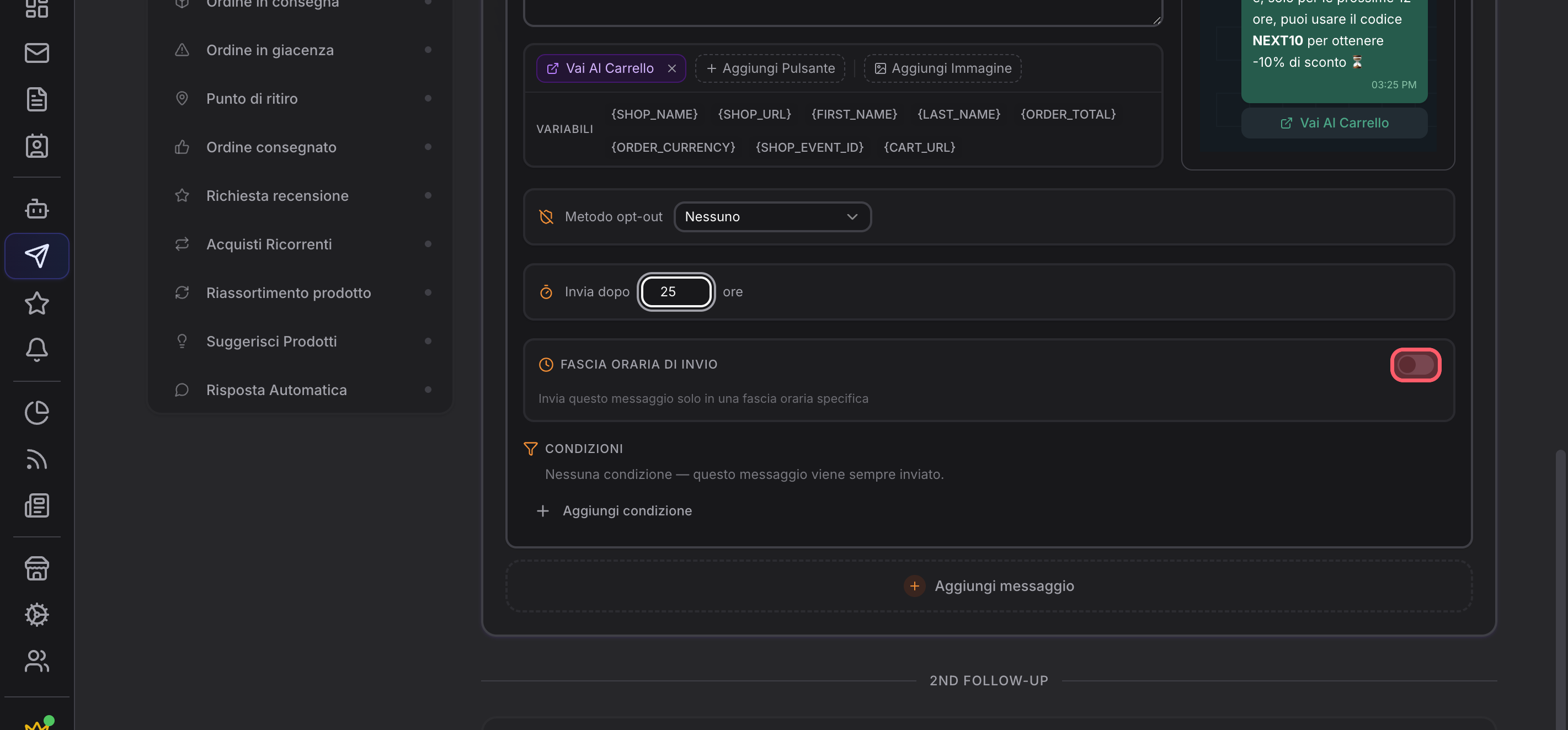The image size is (1568, 730).
Task: Toggle status dot for Richiesta recensione
Action: click(428, 195)
